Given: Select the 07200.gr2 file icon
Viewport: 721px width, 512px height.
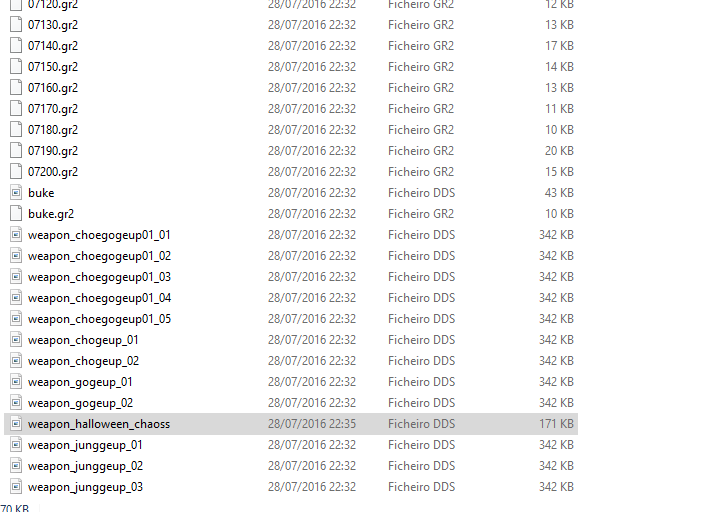Looking at the screenshot, I should (16, 172).
